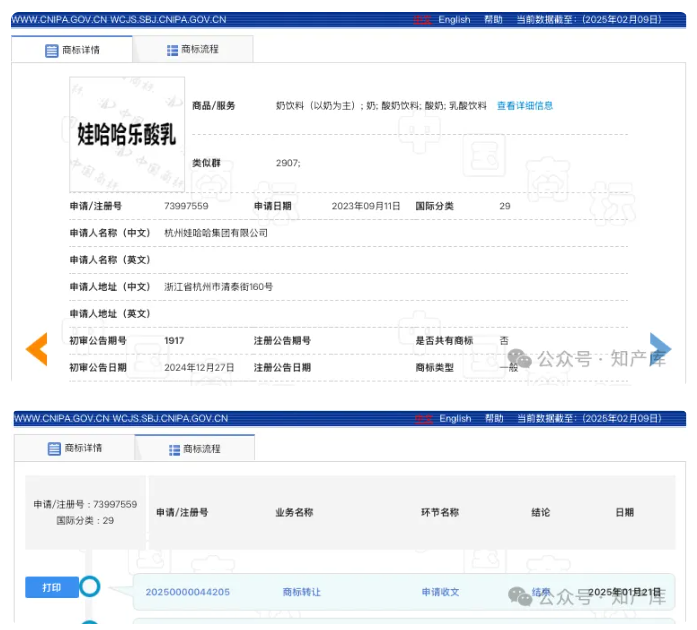
Task: Open the 娃哈哈乐酸乳 trademark image
Action: tap(127, 133)
